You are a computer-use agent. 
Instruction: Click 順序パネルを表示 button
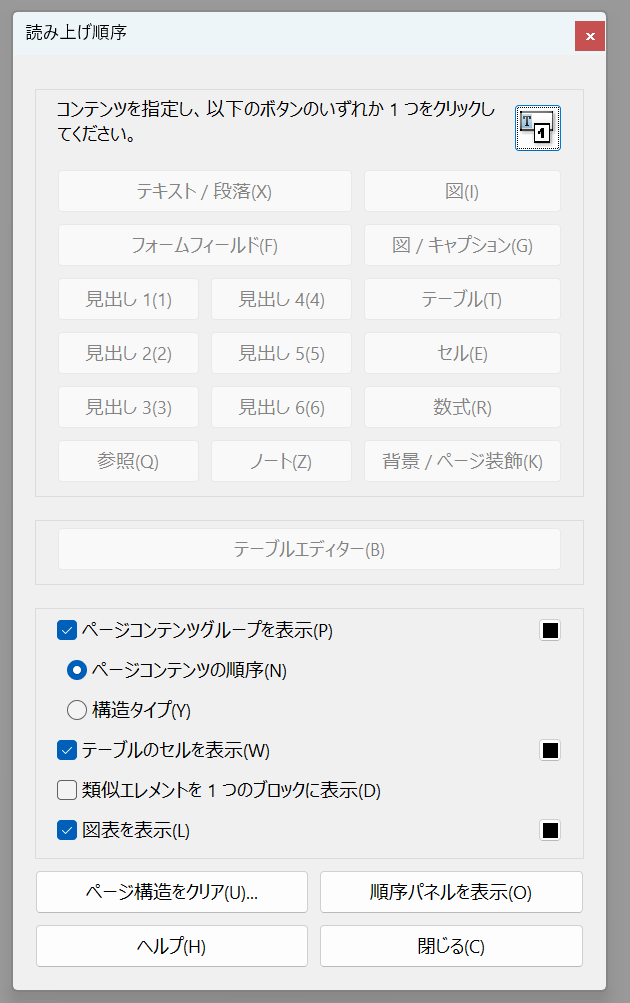pos(451,892)
